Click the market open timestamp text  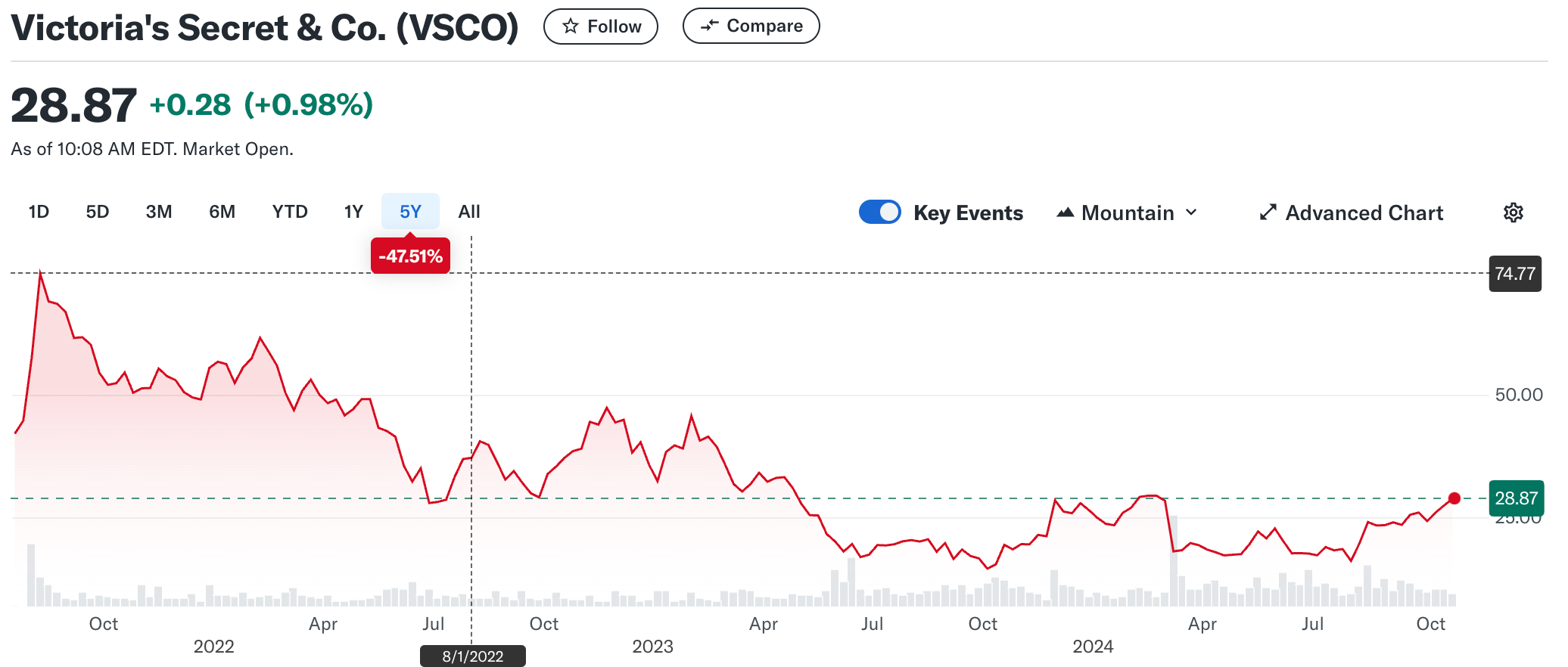pos(152,149)
